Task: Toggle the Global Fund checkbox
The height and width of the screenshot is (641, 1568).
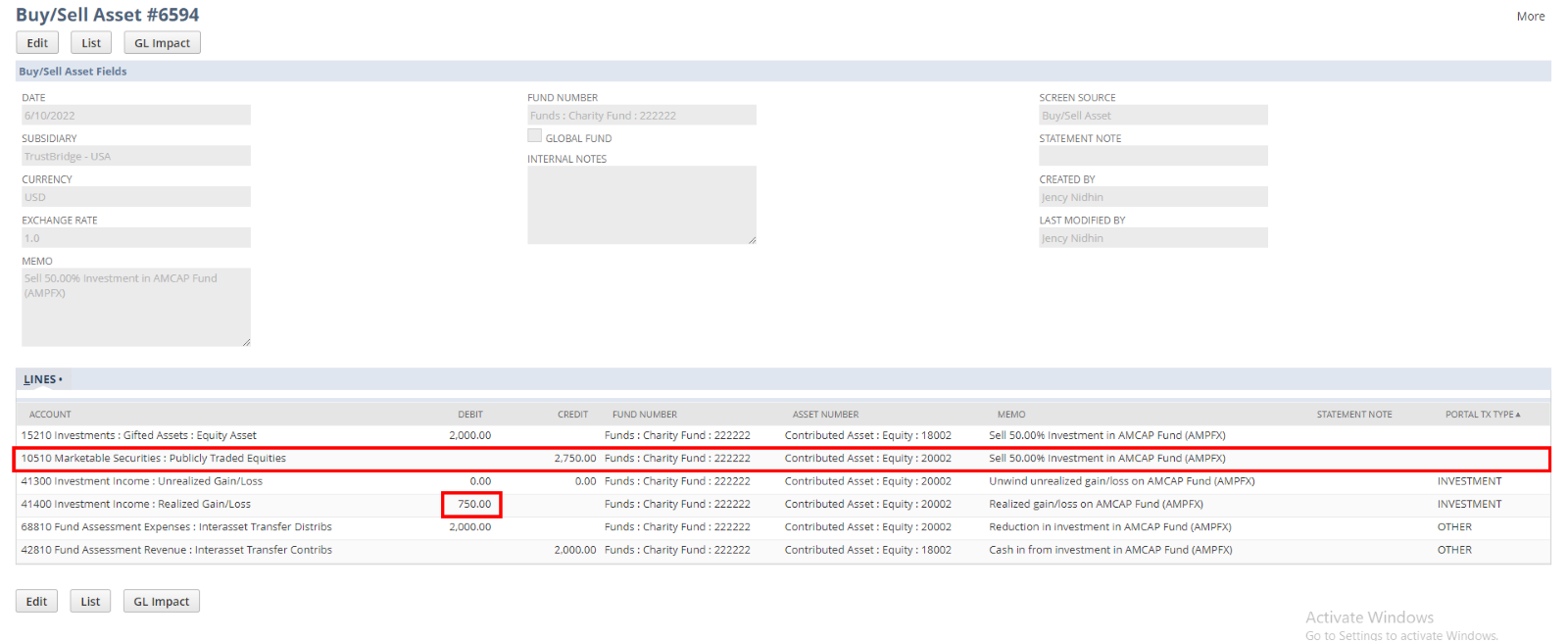Action: coord(535,136)
